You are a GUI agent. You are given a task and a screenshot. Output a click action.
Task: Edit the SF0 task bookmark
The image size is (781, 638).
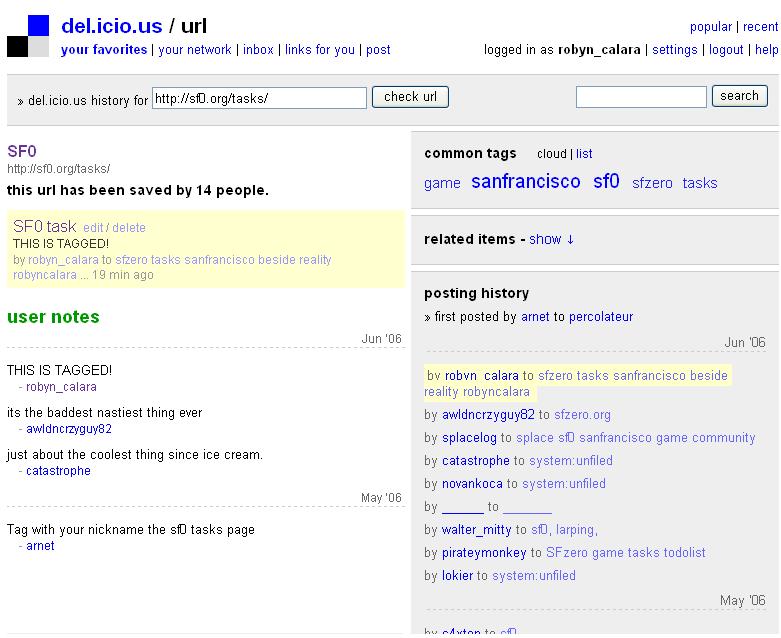[93, 228]
